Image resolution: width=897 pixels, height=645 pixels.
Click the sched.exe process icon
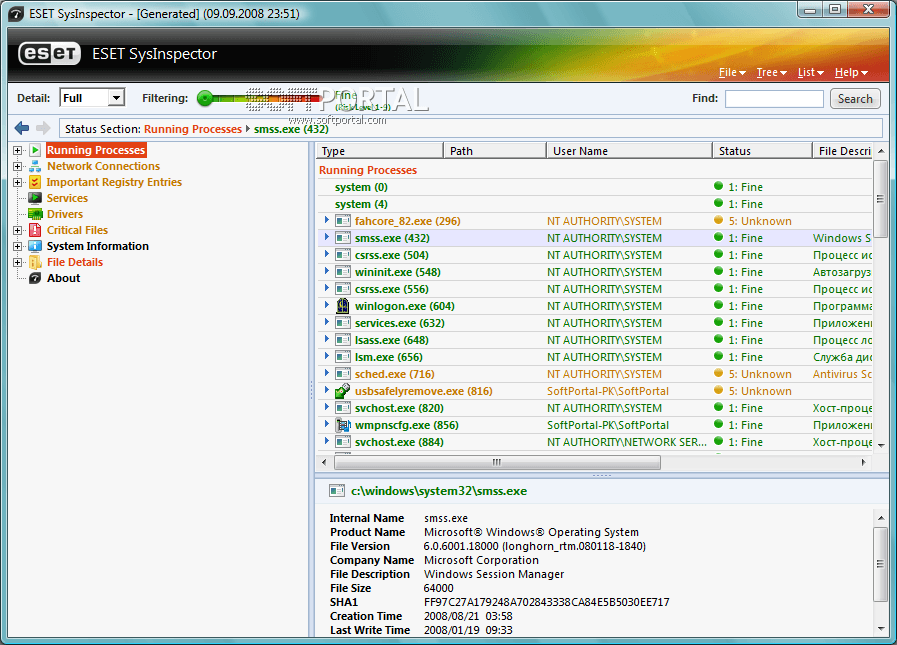[343, 374]
